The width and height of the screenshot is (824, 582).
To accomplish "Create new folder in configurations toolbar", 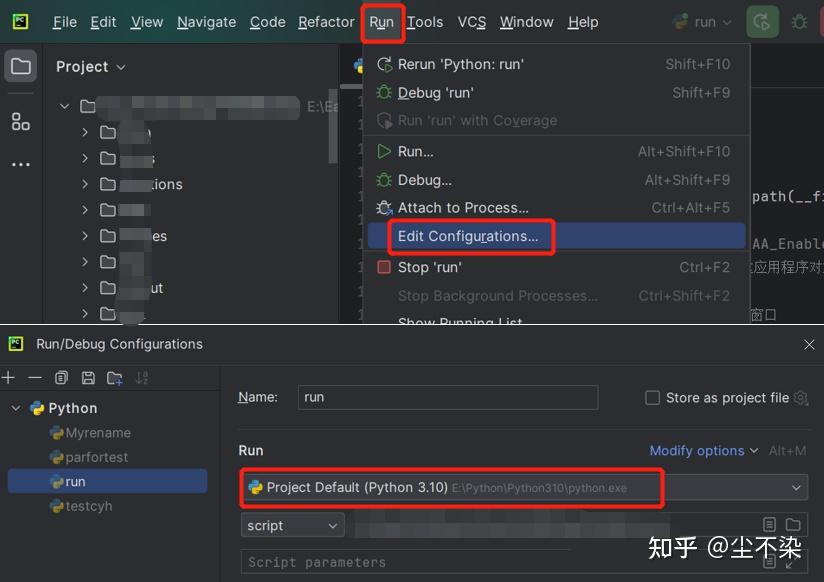I will pyautogui.click(x=115, y=377).
